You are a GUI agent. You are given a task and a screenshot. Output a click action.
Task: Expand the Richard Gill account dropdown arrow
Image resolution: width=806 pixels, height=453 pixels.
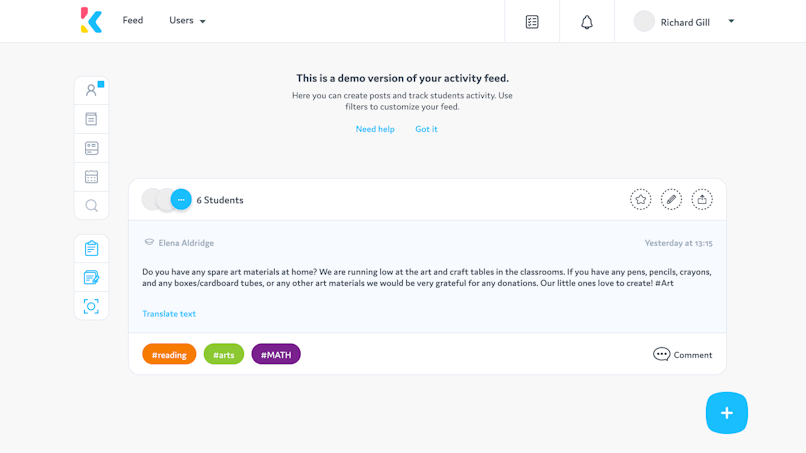731,21
